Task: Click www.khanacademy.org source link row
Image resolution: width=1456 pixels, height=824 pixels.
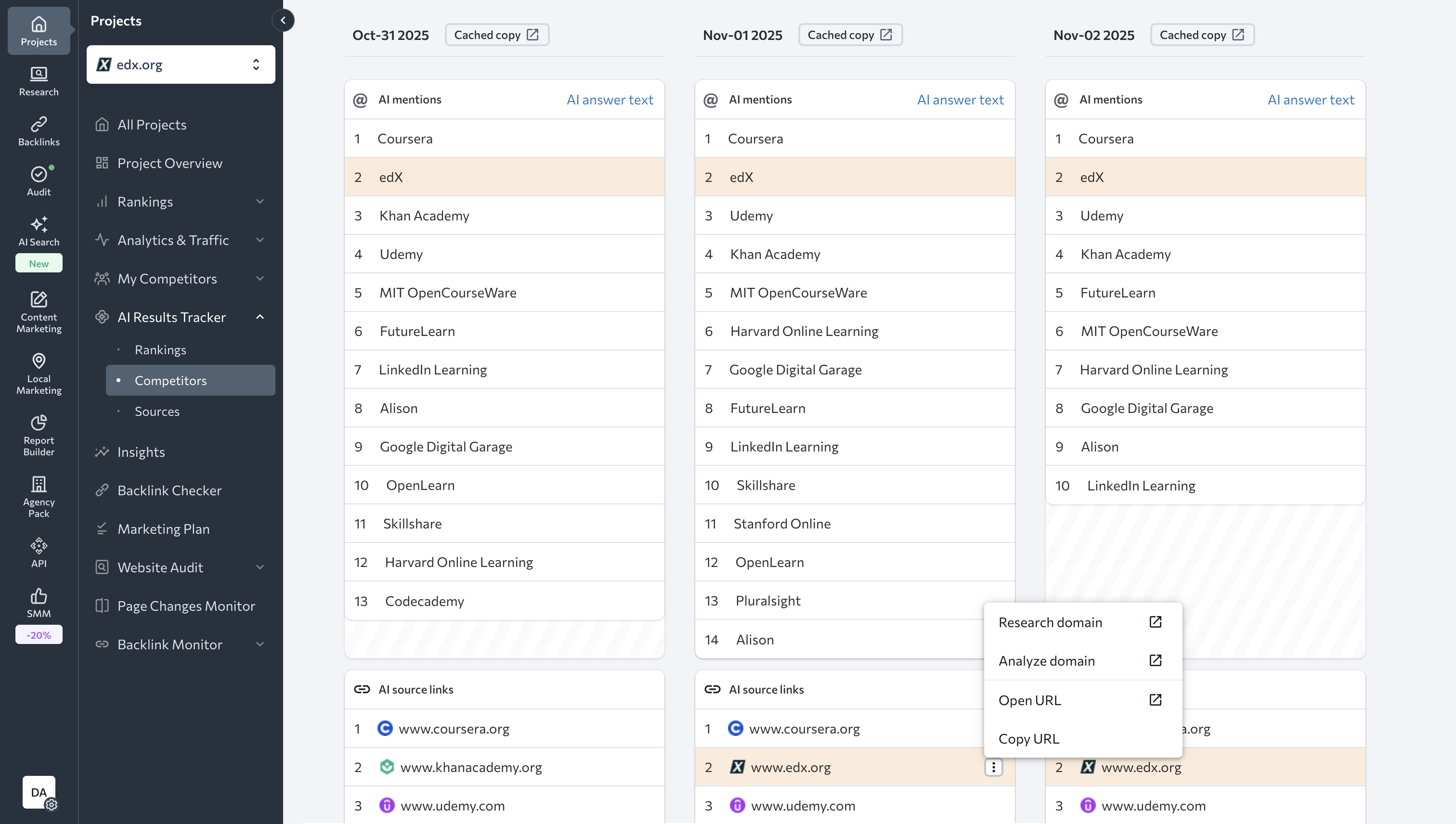Action: (470, 767)
